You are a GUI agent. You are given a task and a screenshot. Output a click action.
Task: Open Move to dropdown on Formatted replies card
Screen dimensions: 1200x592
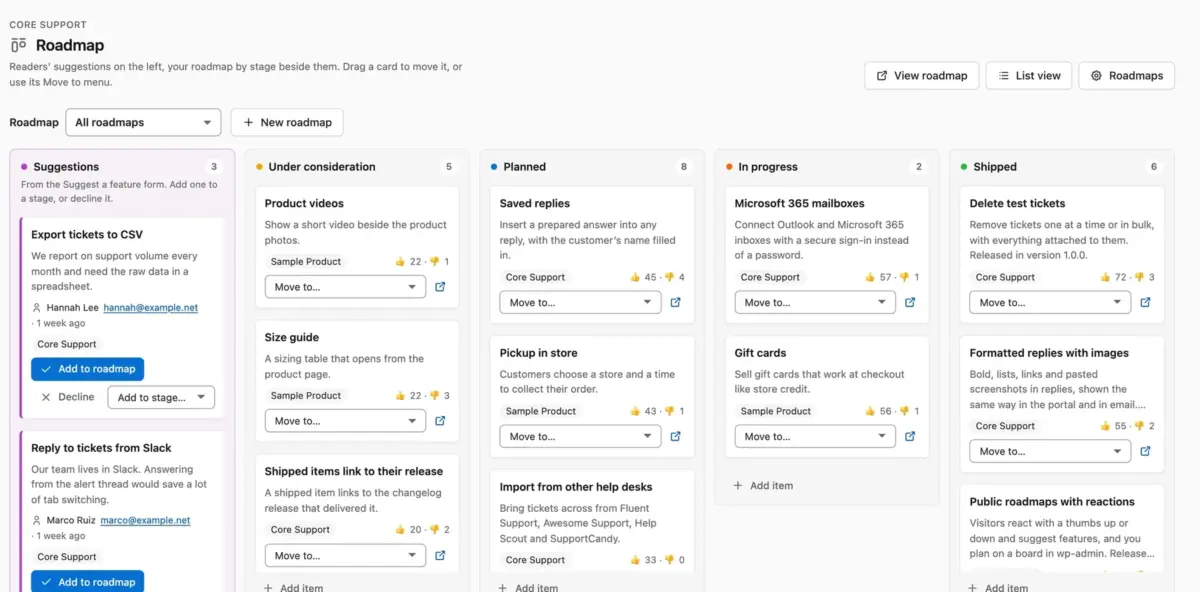click(1050, 451)
